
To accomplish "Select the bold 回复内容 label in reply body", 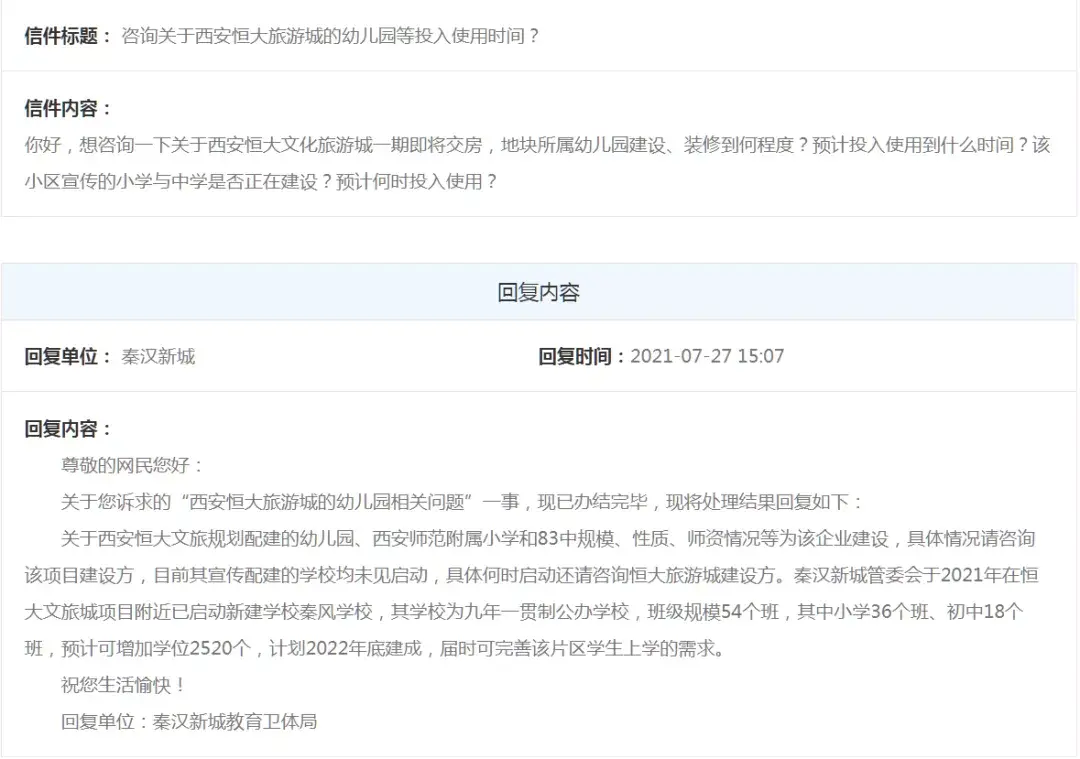I will [68, 428].
